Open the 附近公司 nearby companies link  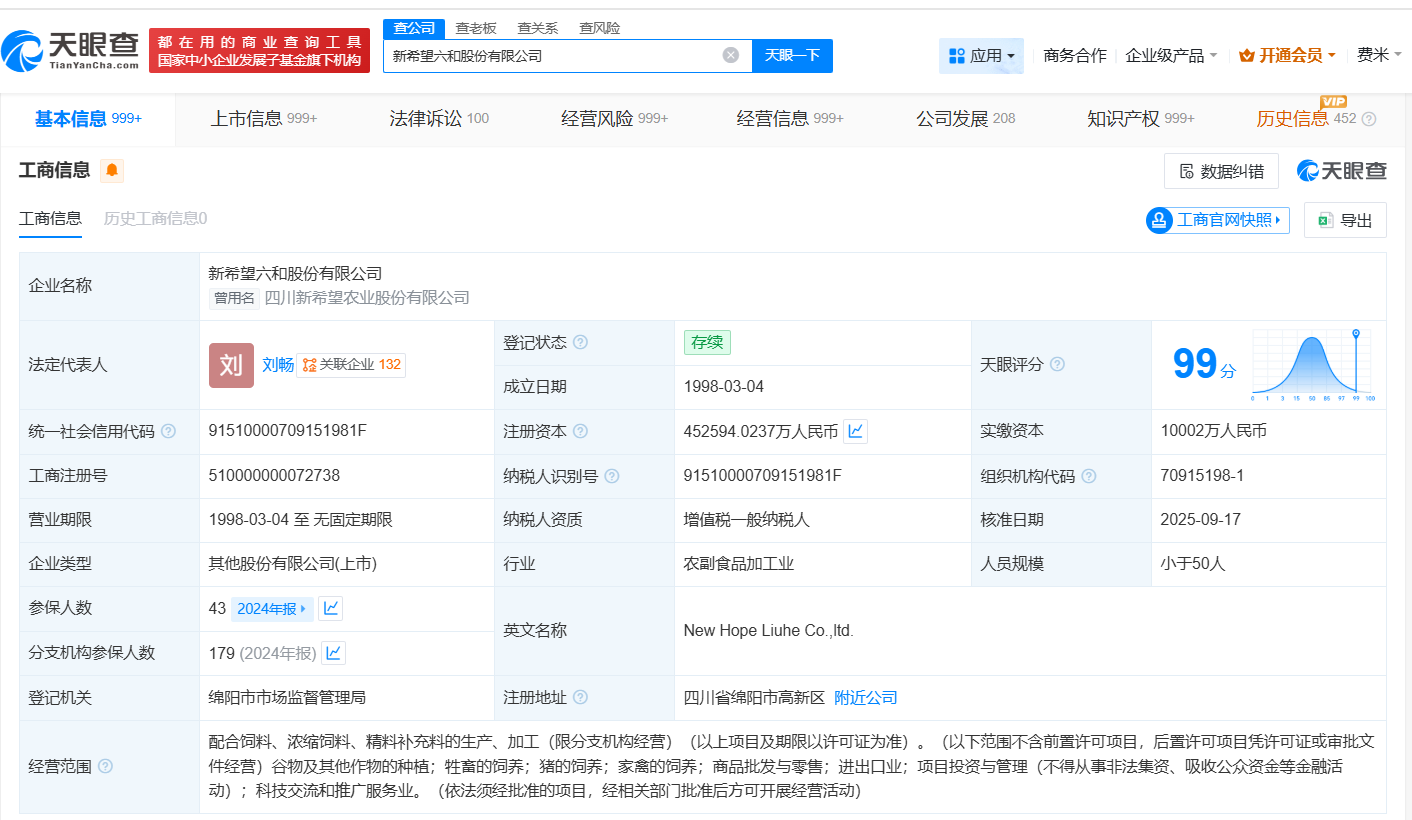point(866,698)
